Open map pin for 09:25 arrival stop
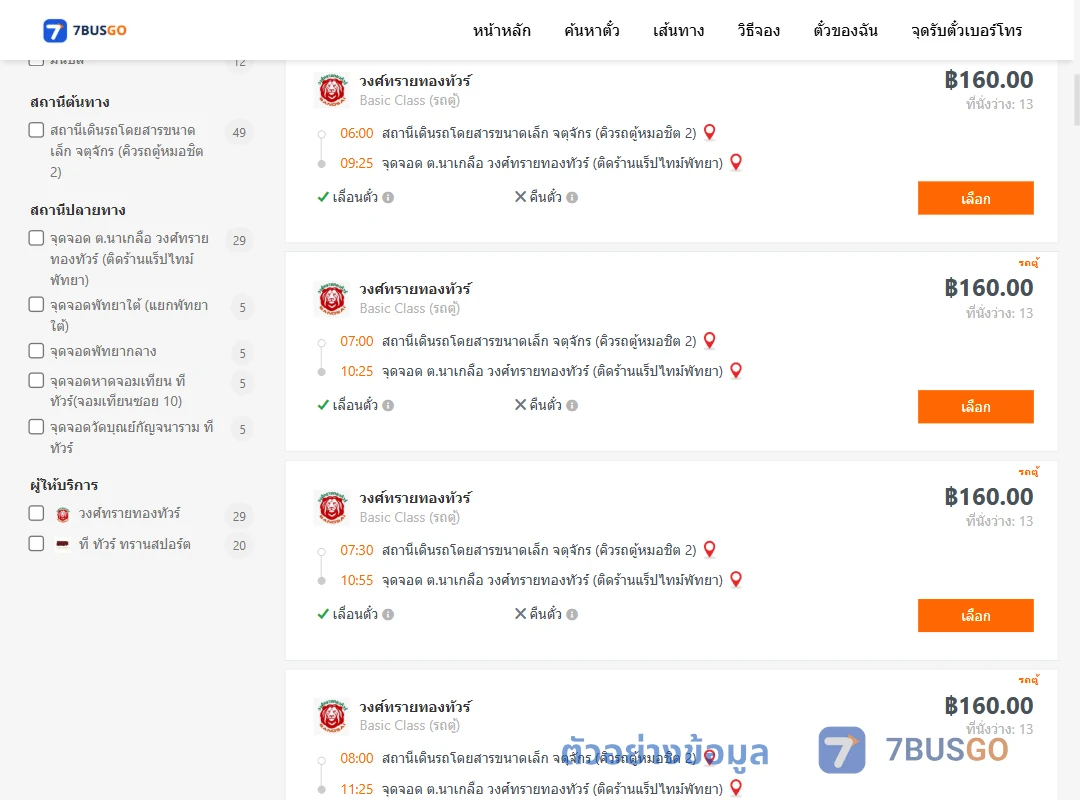This screenshot has height=800, width=1080. point(736,162)
